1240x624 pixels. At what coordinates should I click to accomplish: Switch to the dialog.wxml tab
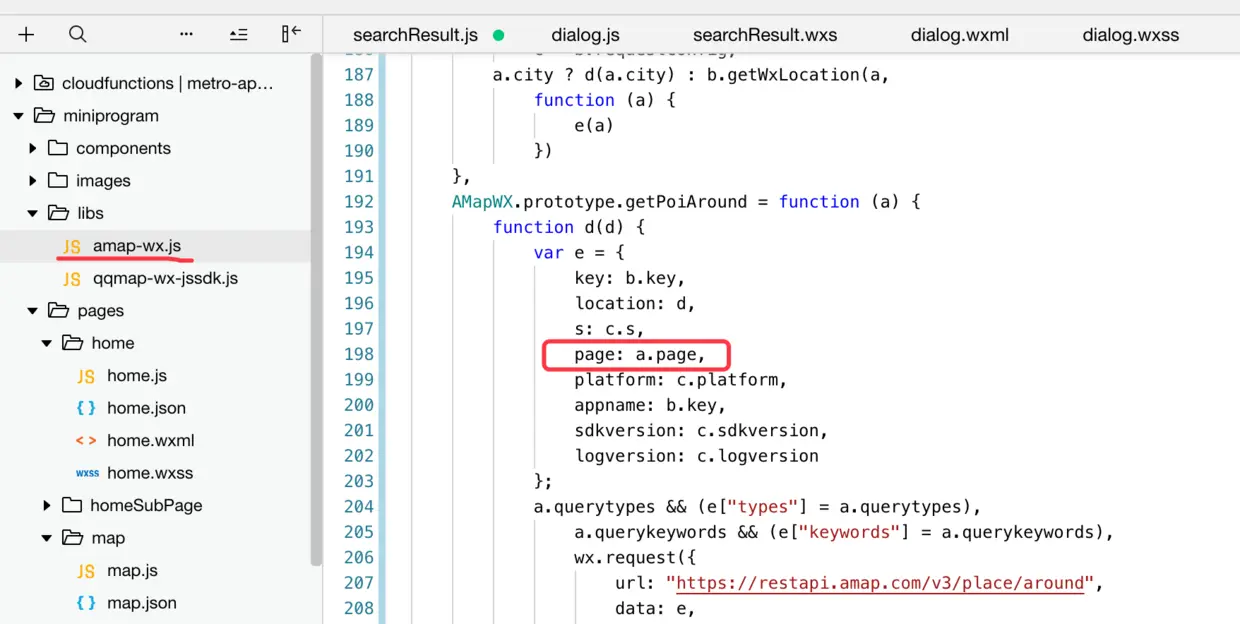point(960,35)
